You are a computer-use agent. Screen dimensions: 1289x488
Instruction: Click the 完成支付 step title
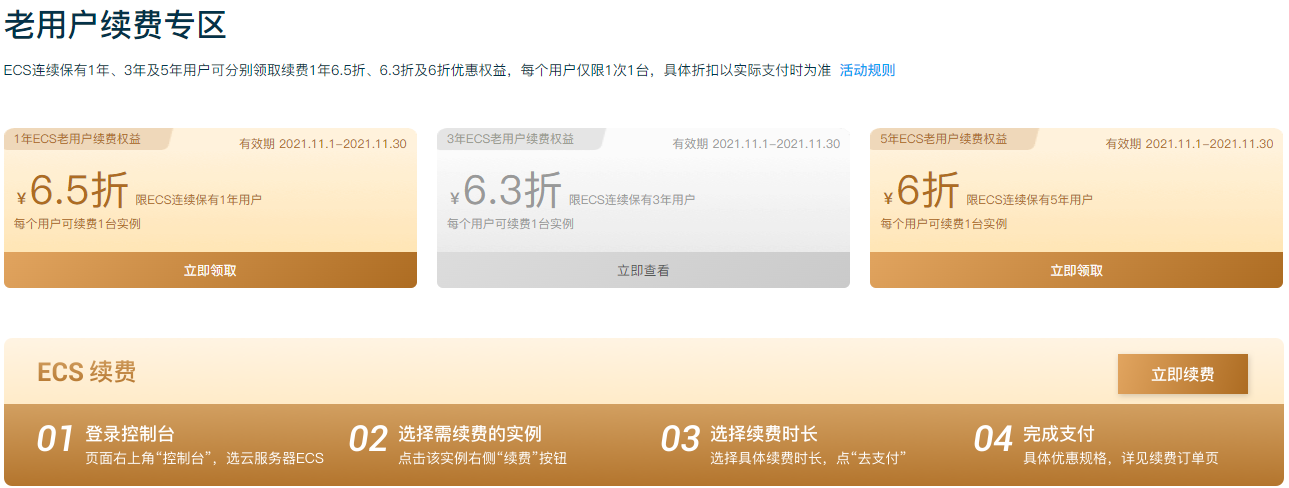[1058, 434]
